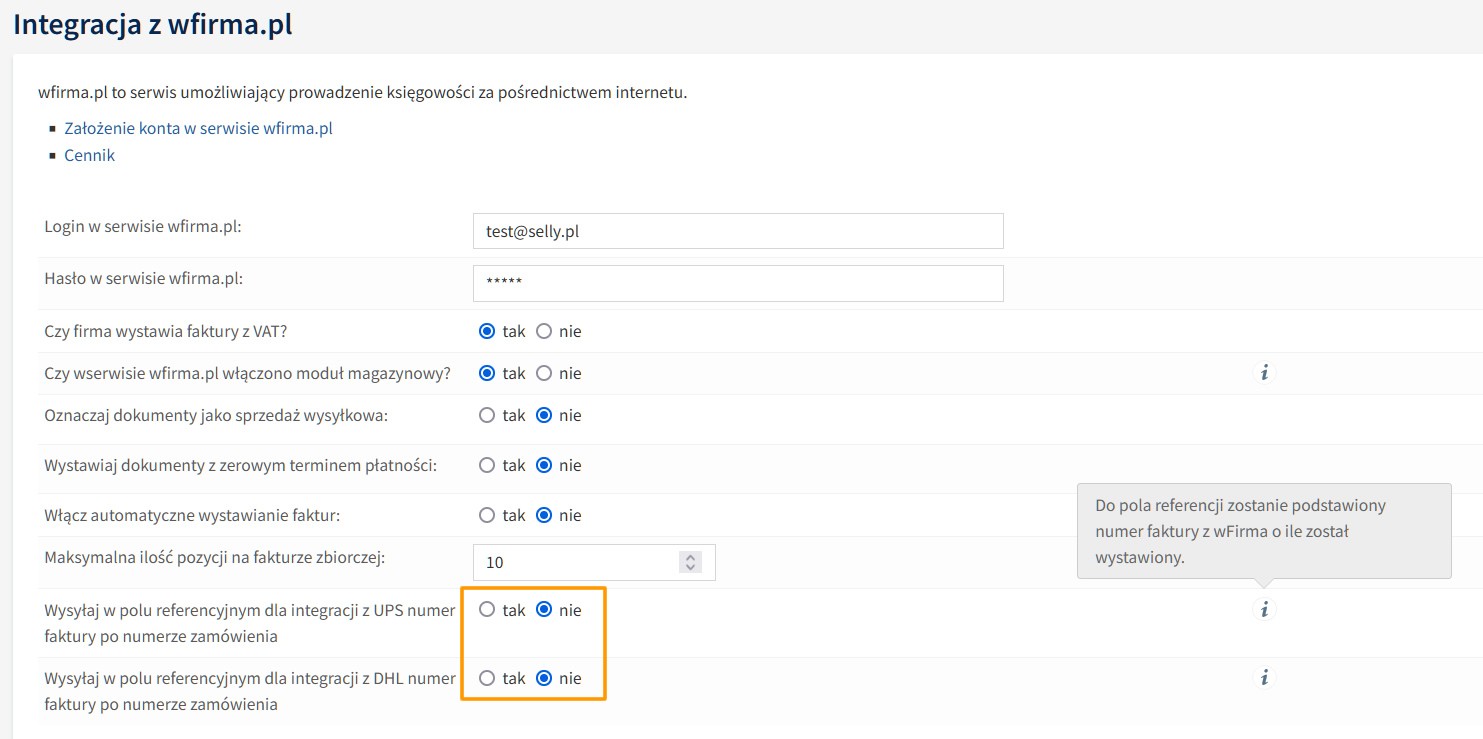
Task: Click the wfirma.pl login input field
Action: 737,231
